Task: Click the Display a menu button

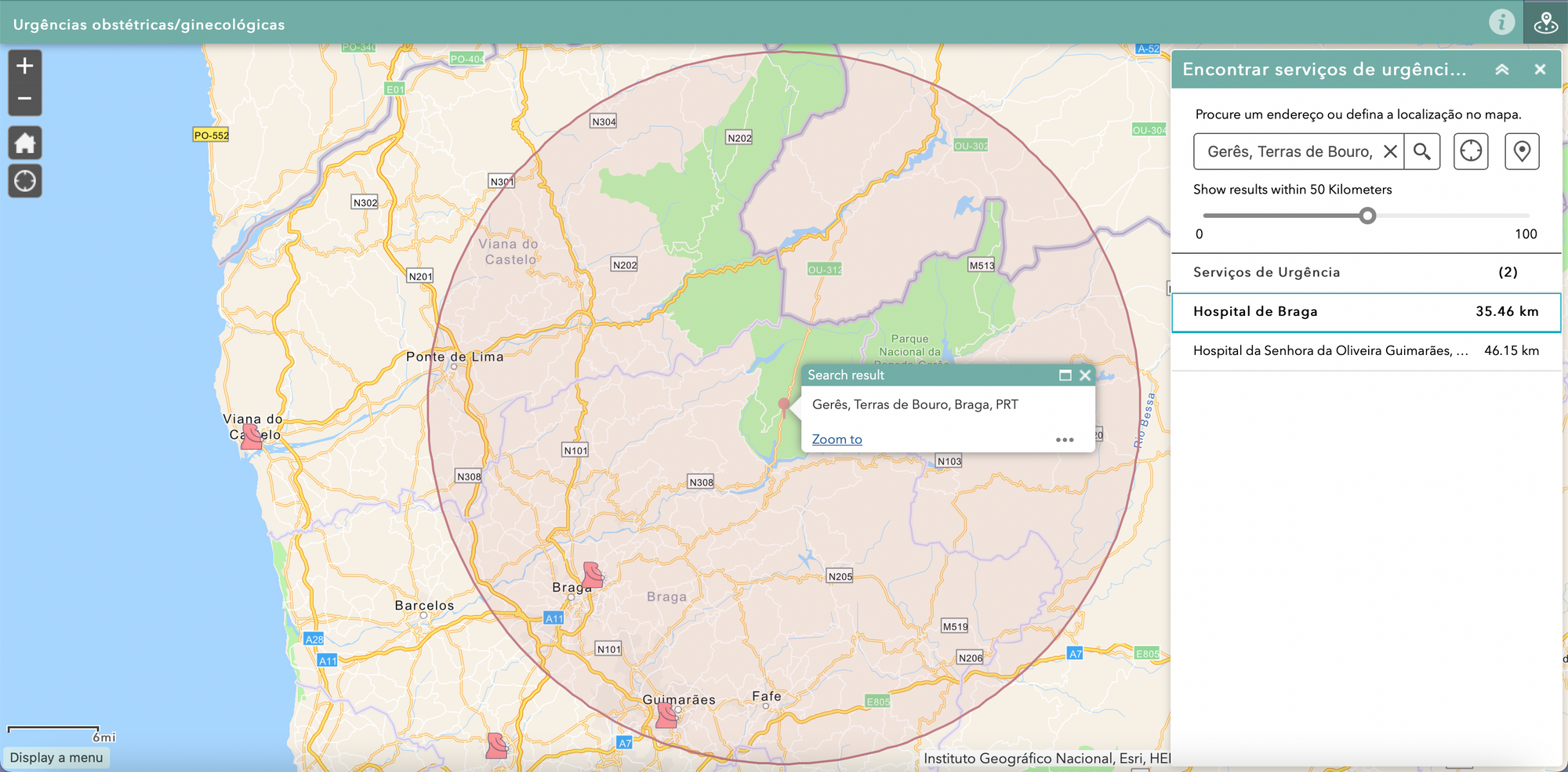Action: [x=56, y=758]
